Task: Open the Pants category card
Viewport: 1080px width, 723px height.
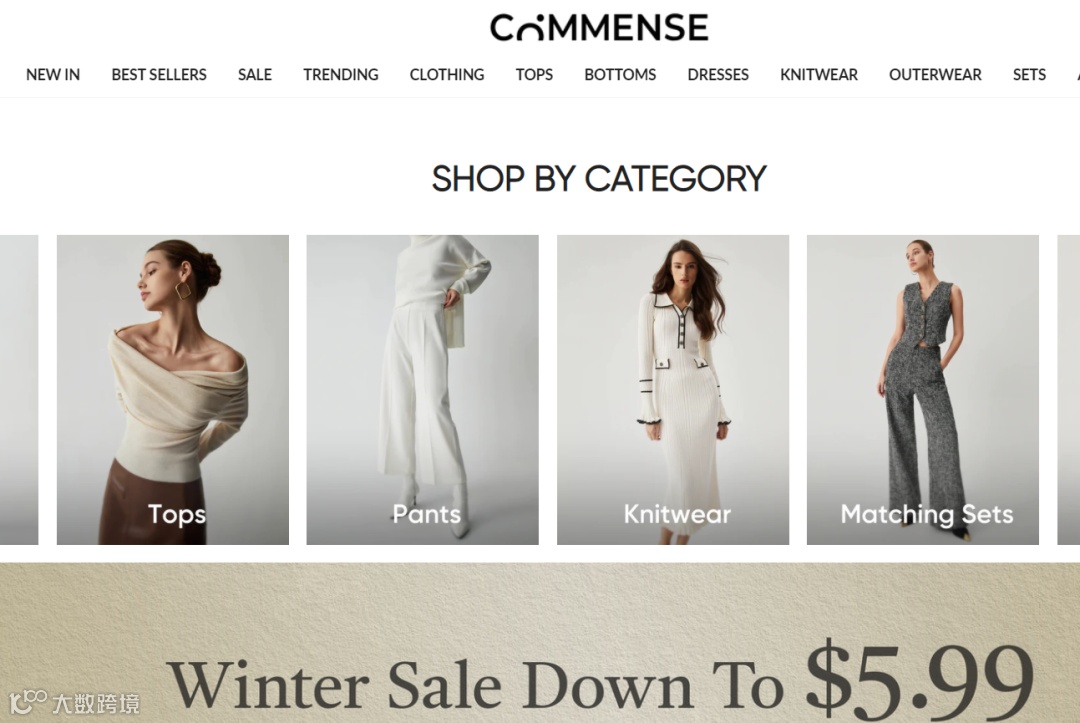Action: tap(422, 390)
